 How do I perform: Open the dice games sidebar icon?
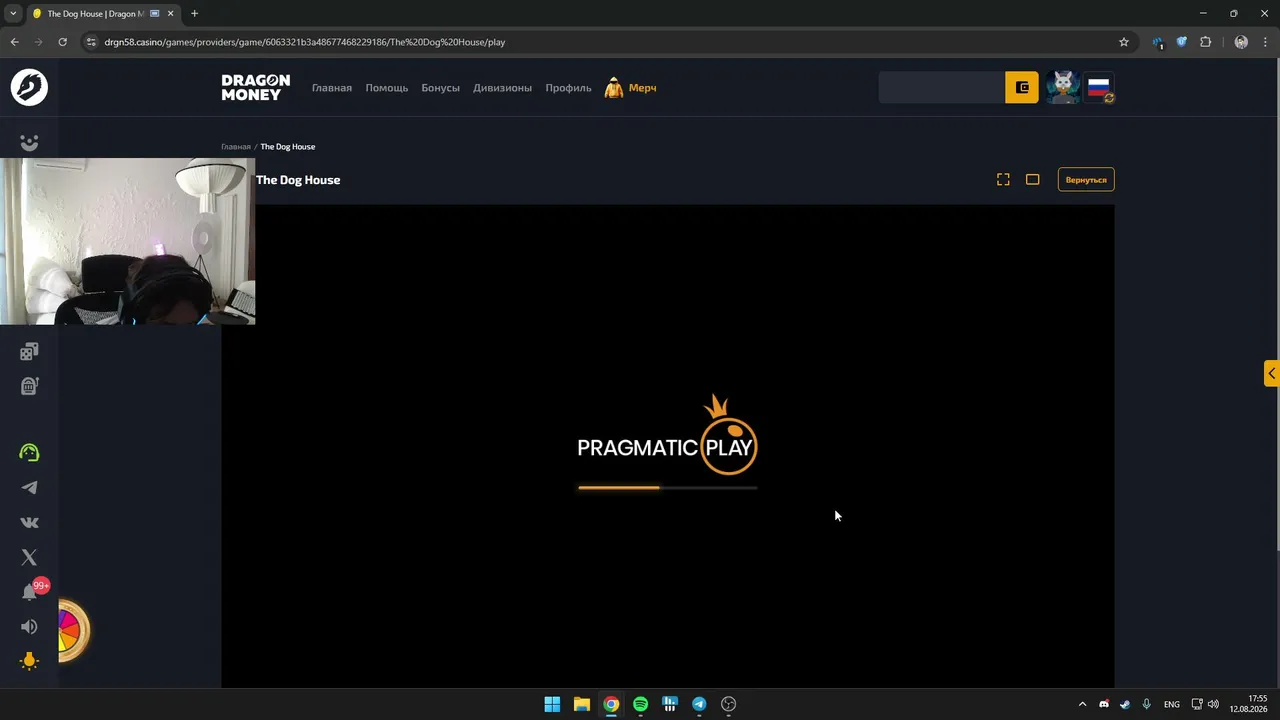29,351
